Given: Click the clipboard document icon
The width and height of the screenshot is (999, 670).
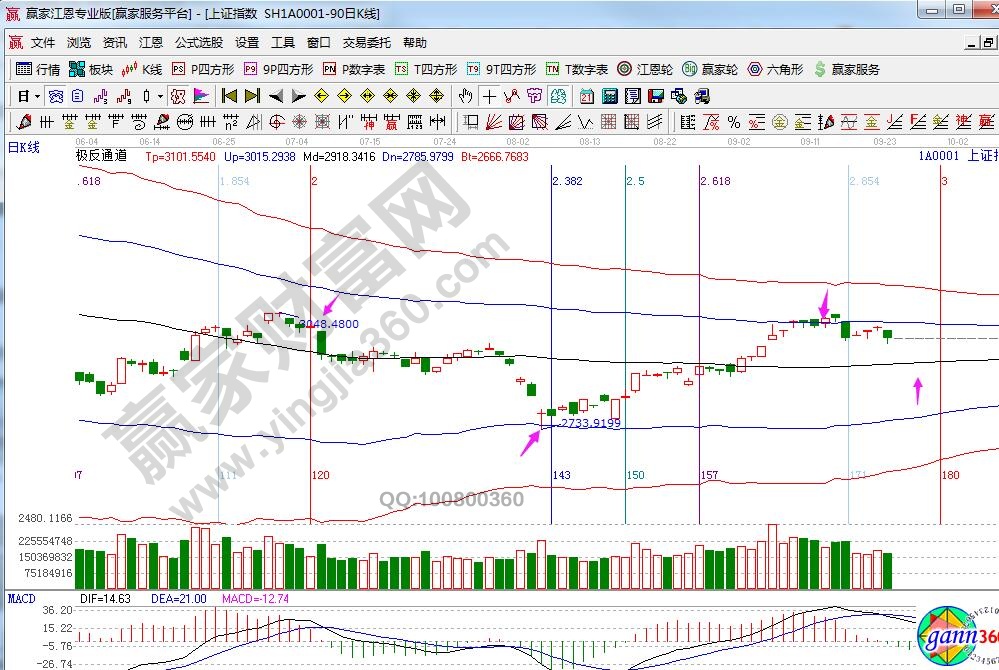Looking at the screenshot, I should click(x=78, y=96).
